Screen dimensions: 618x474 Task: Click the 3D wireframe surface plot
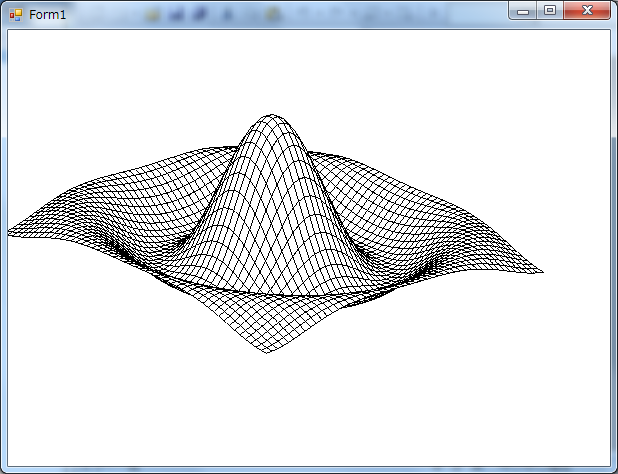coord(275,234)
